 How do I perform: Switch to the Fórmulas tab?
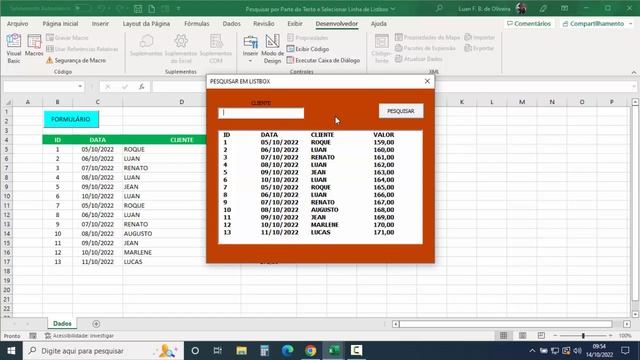coord(196,24)
